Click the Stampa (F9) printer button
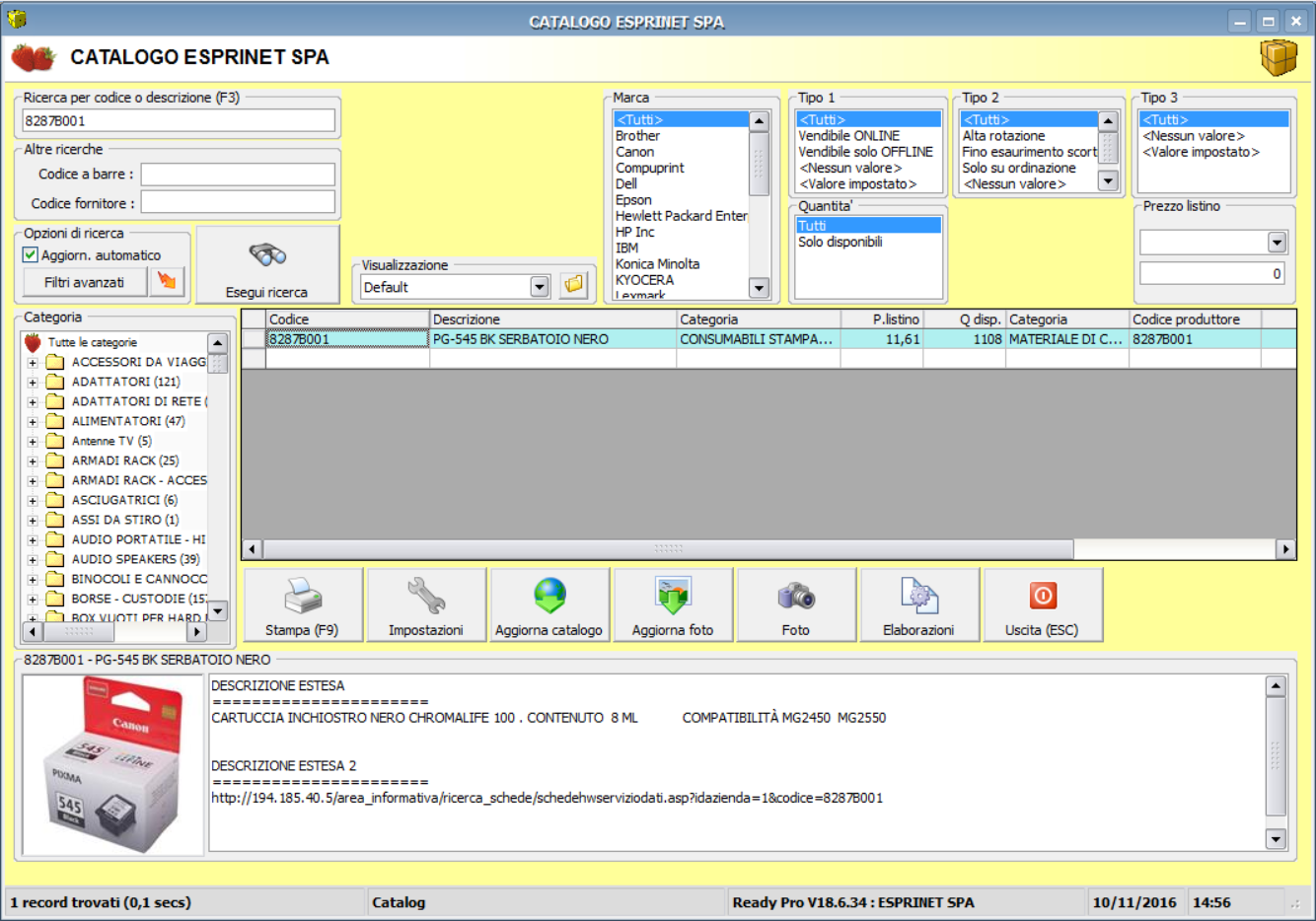 (x=303, y=605)
